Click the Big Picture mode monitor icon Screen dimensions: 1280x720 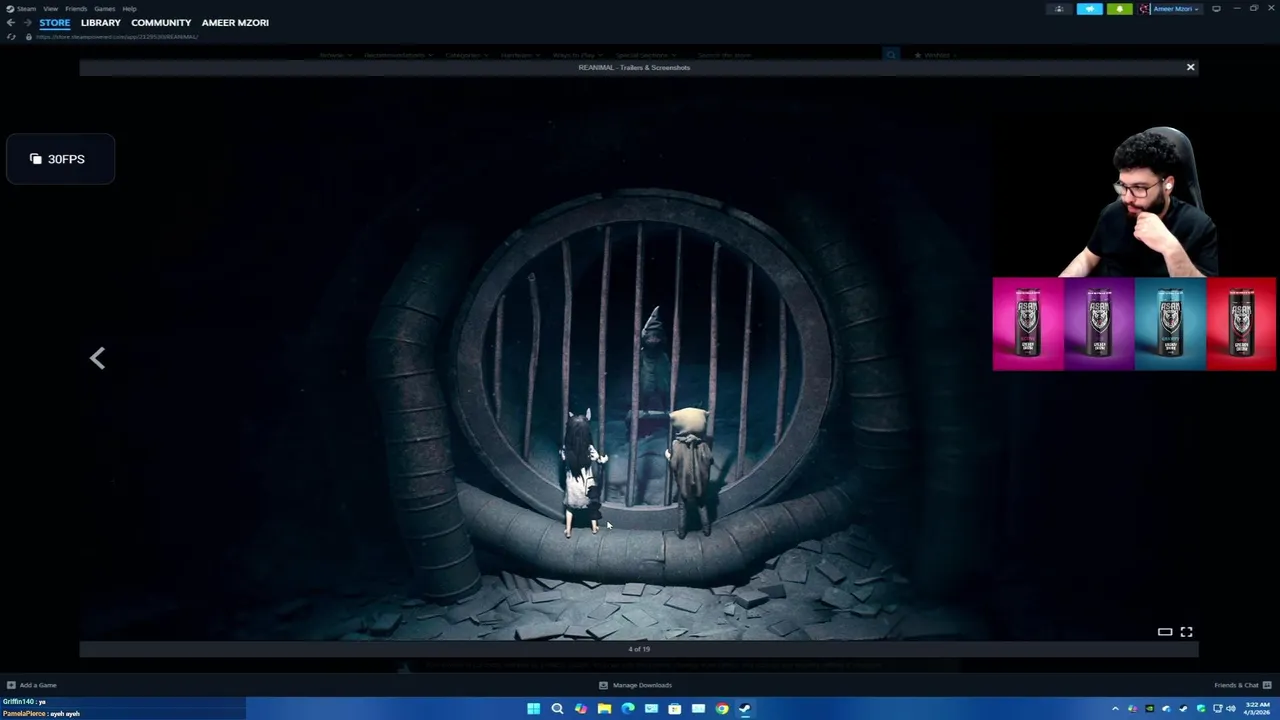[x=1216, y=9]
